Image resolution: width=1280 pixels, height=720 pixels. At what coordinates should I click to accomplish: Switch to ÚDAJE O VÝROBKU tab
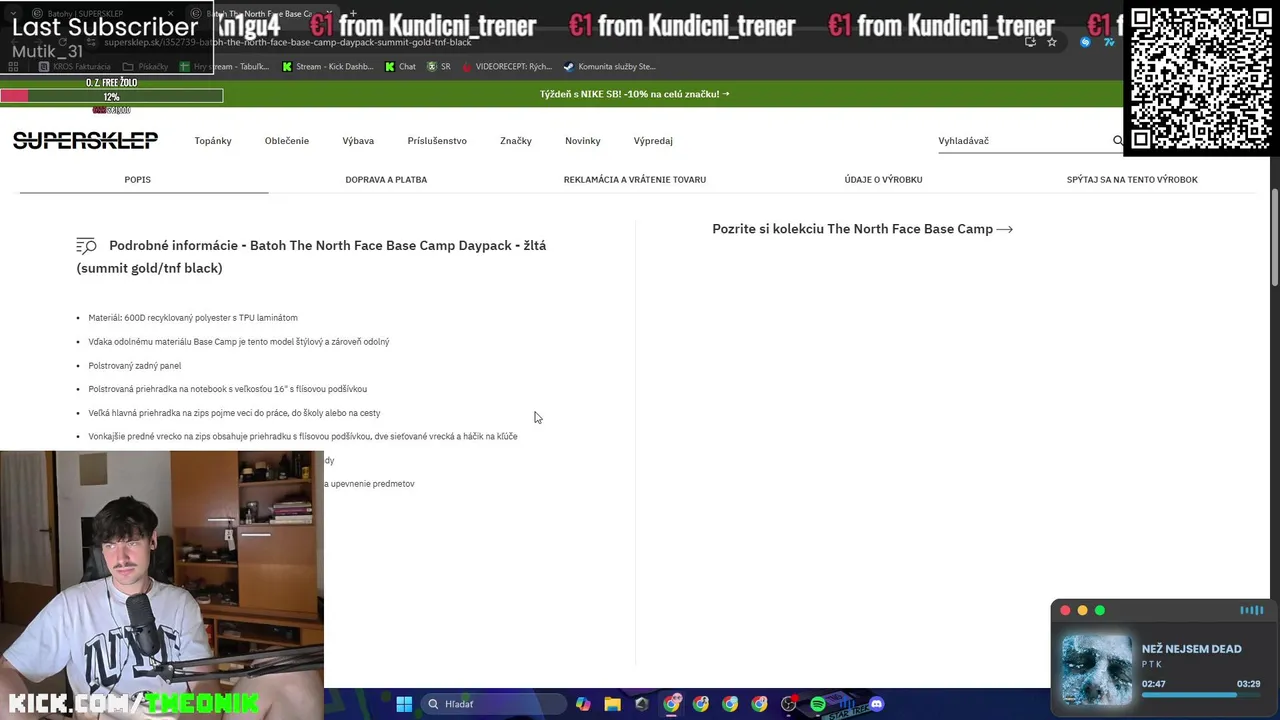coord(883,180)
